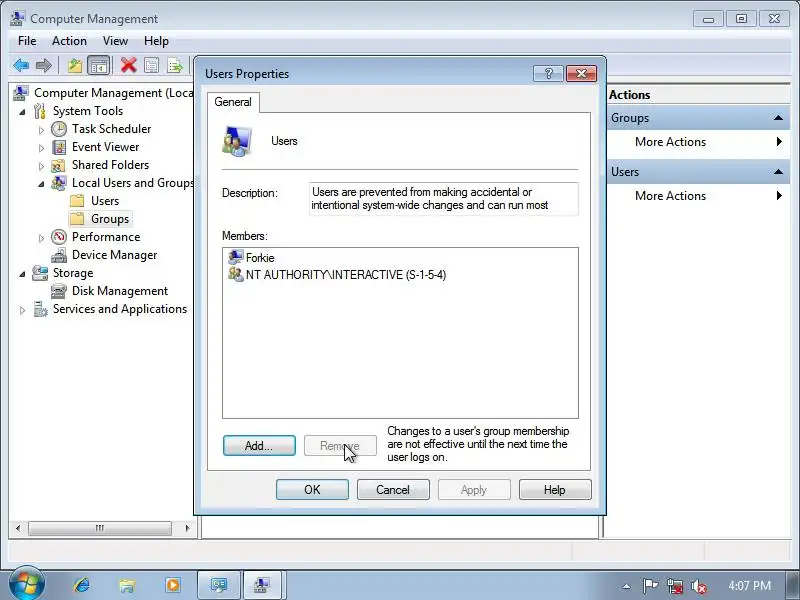800x600 pixels.
Task: Open Internet Explorer from the taskbar
Action: point(82,585)
